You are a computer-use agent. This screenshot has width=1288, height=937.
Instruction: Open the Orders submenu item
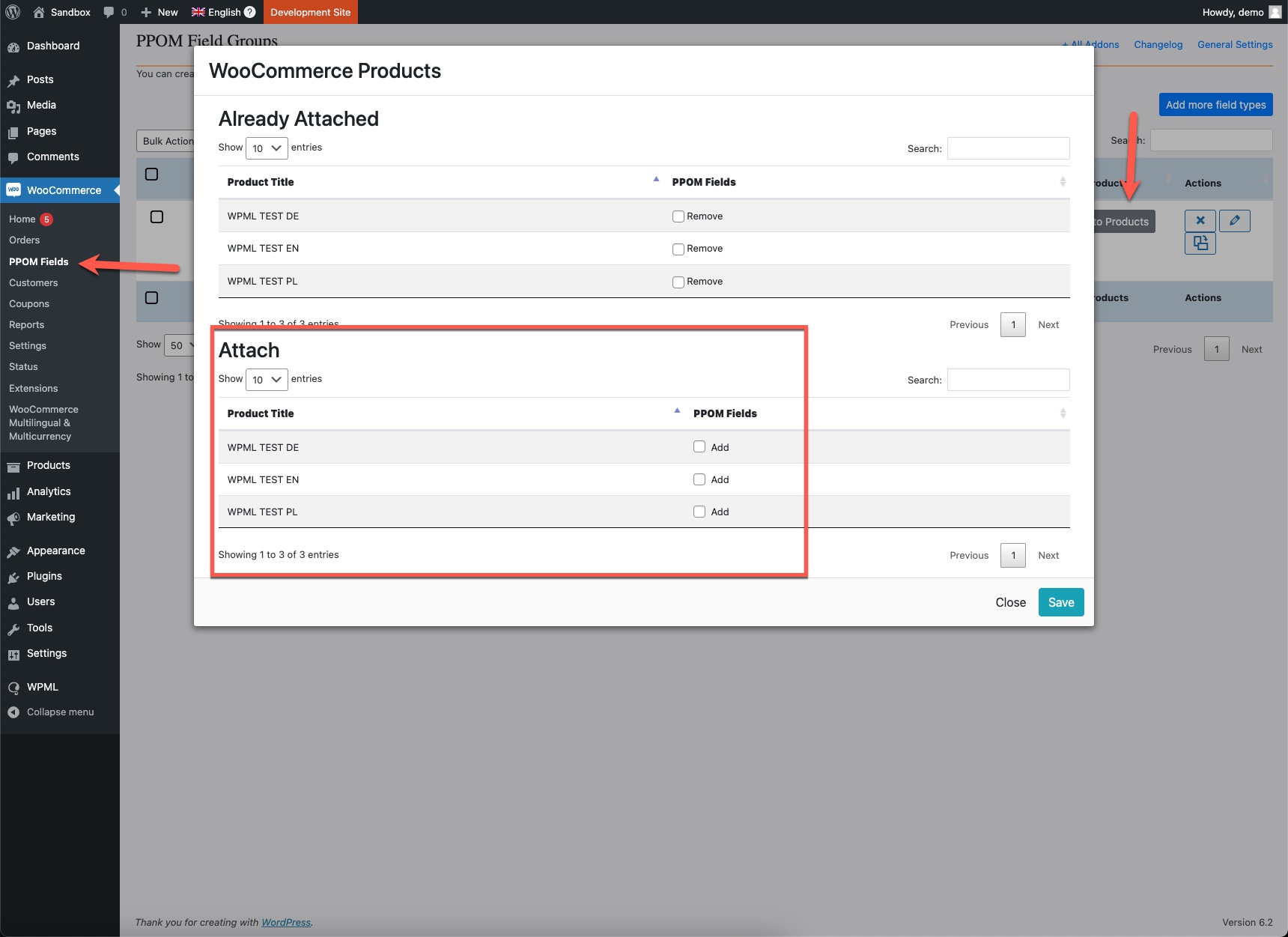(x=25, y=240)
